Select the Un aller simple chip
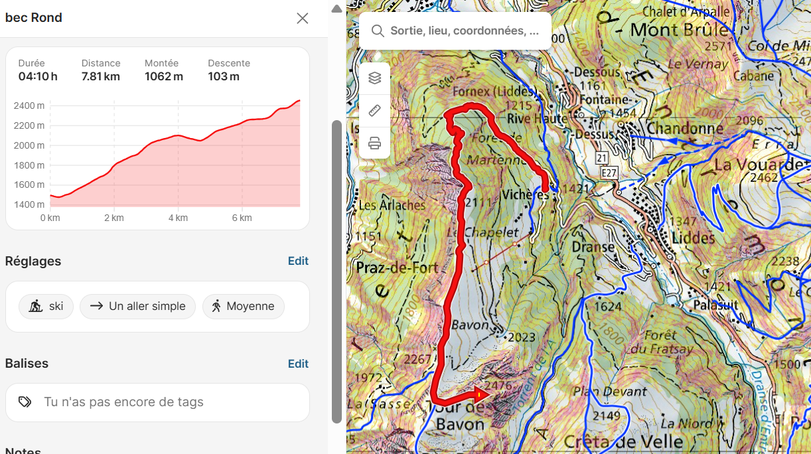 click(x=137, y=306)
